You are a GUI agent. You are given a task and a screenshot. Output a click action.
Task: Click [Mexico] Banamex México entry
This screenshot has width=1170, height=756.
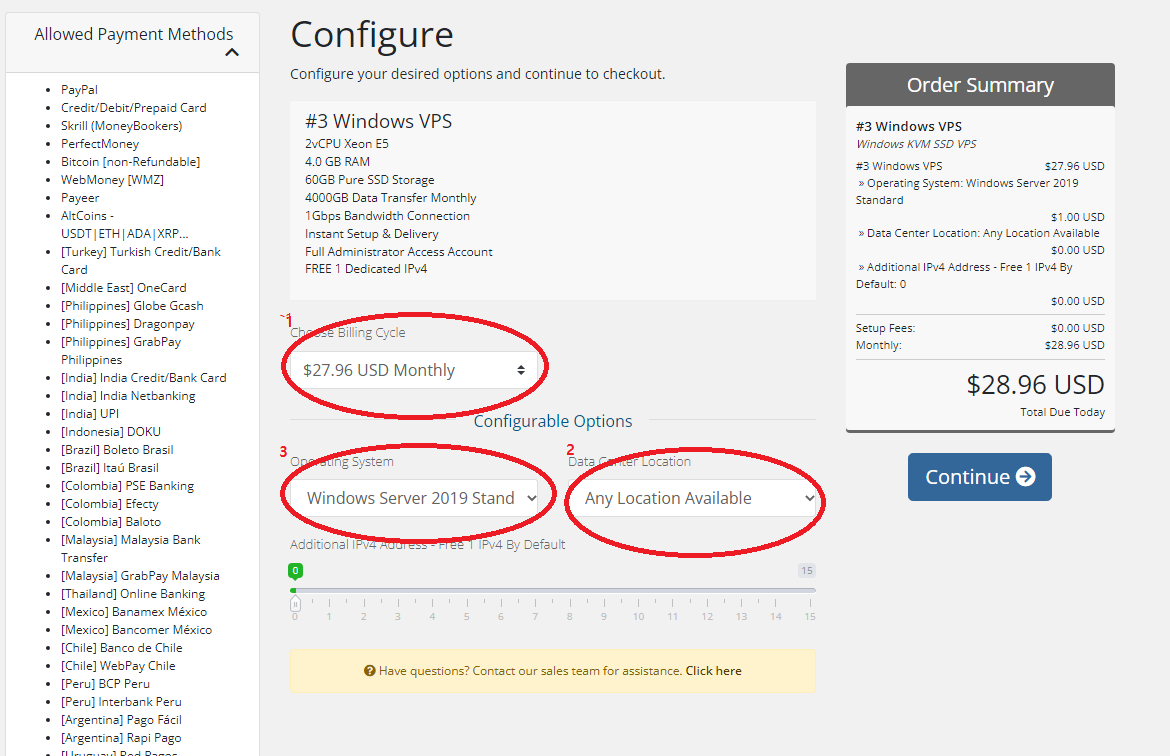click(134, 611)
